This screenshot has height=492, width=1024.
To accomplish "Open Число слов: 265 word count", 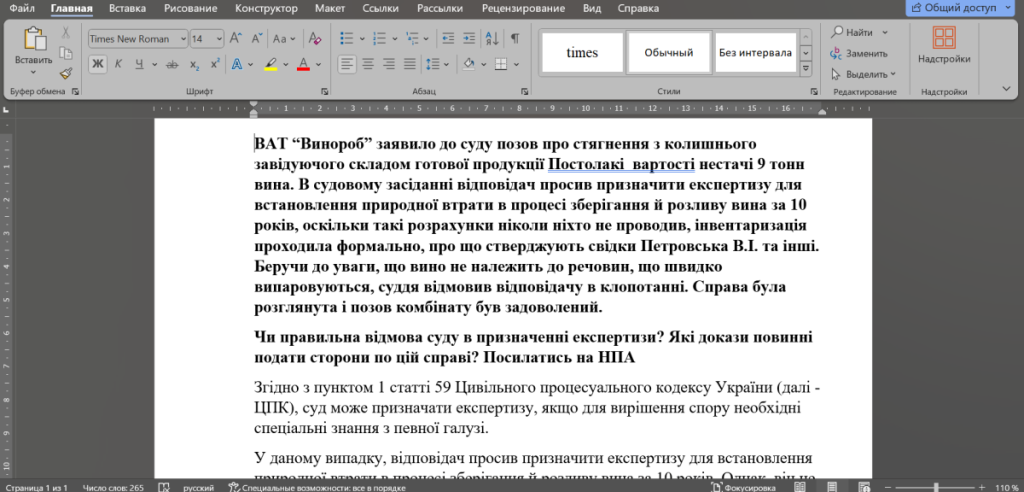I will (x=114, y=487).
